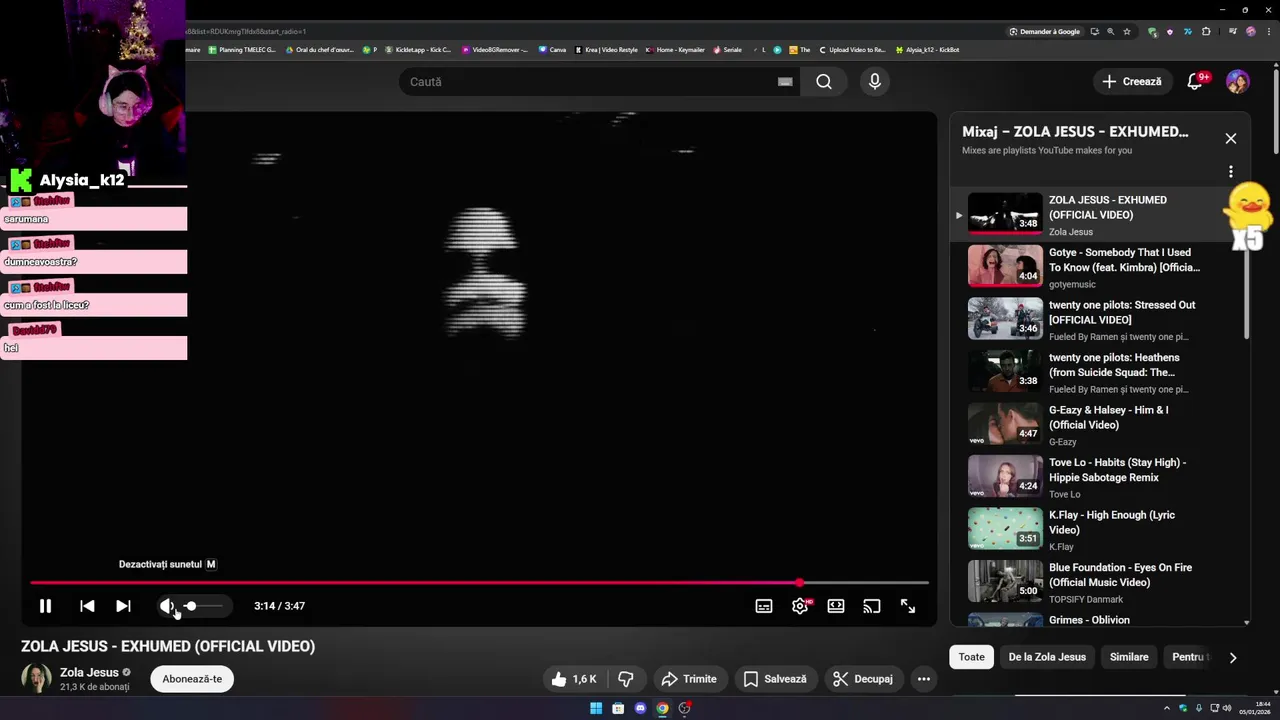This screenshot has width=1280, height=720.
Task: Open the Upload Video to Re... bookmark
Action: coord(852,50)
